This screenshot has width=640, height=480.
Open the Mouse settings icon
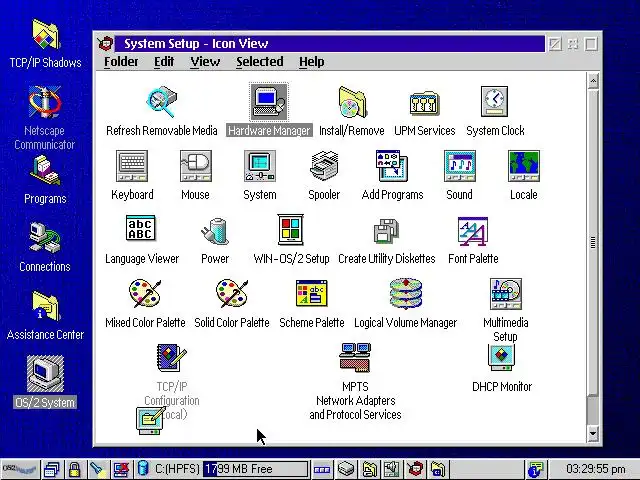click(196, 166)
